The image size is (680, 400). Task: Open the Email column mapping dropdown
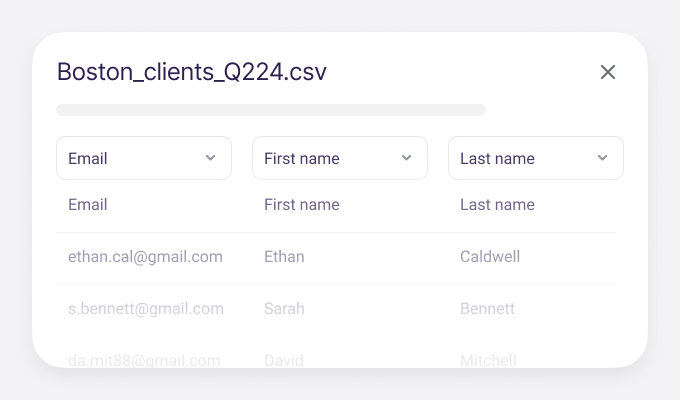pyautogui.click(x=143, y=158)
